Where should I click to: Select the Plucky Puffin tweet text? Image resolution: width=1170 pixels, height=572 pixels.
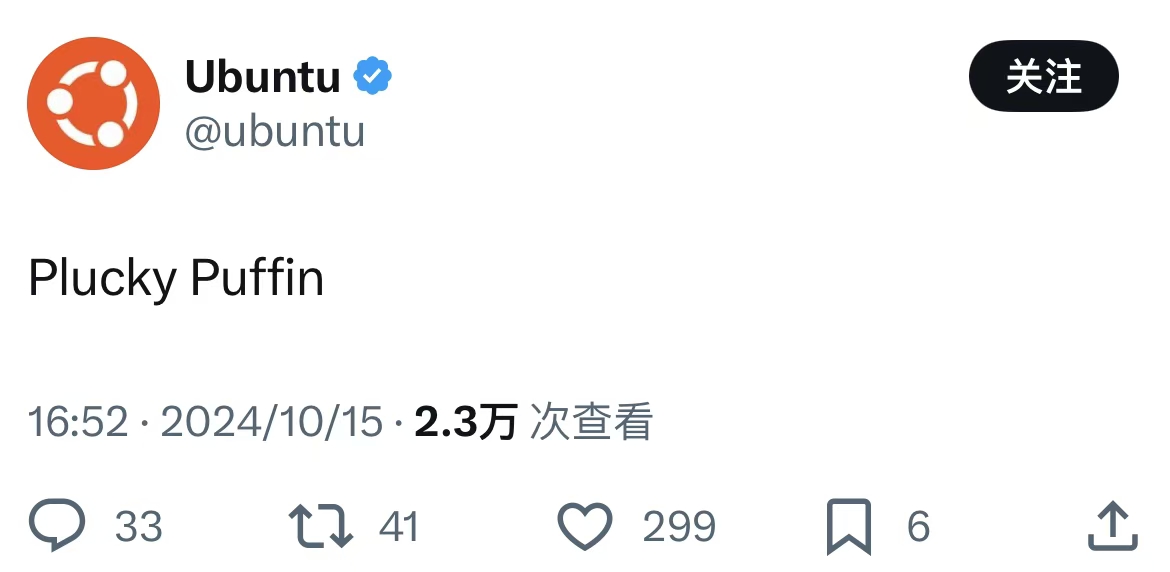pos(176,278)
